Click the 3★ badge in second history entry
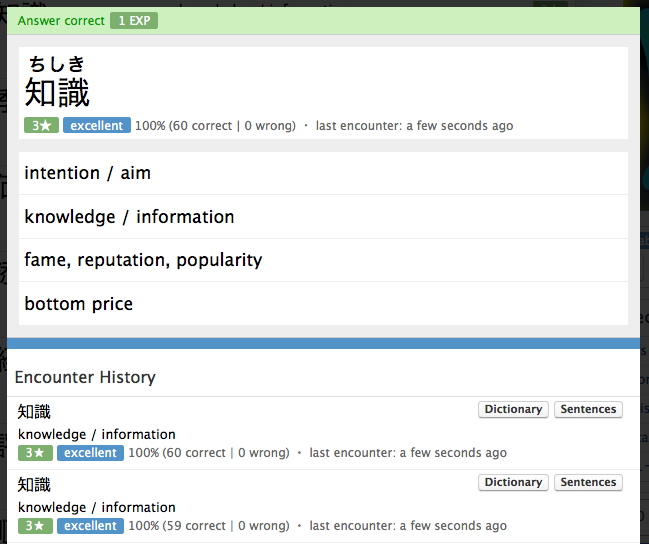 pyautogui.click(x=35, y=526)
